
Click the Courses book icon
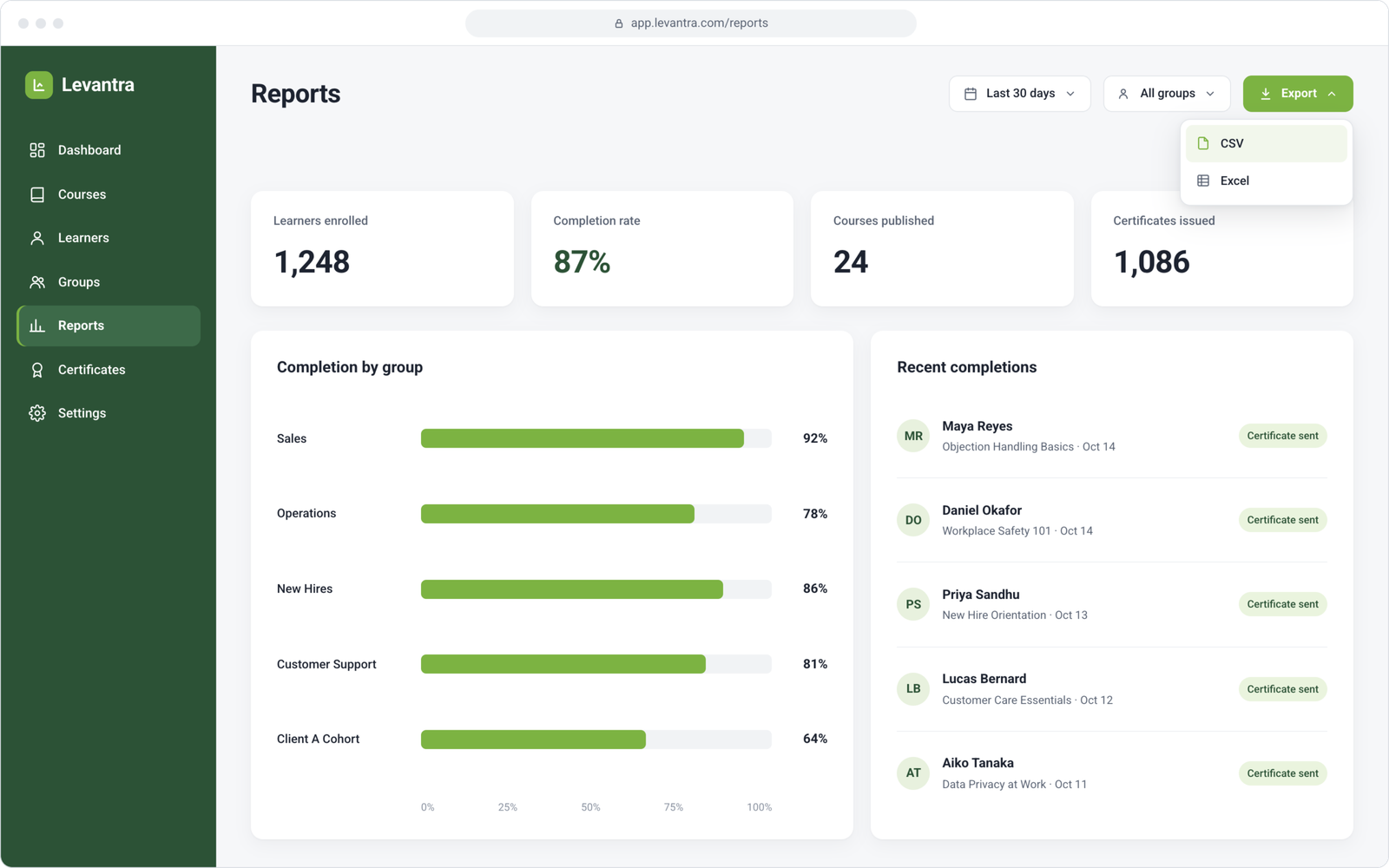[37, 194]
